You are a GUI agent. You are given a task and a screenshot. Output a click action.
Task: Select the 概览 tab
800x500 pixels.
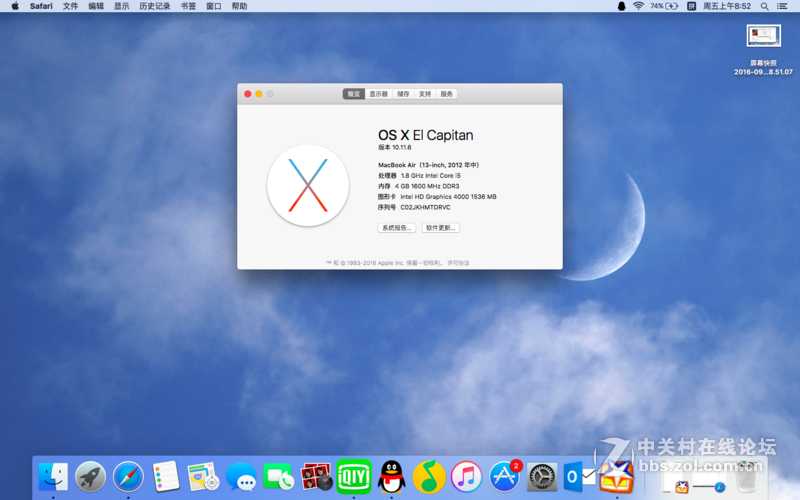(354, 94)
